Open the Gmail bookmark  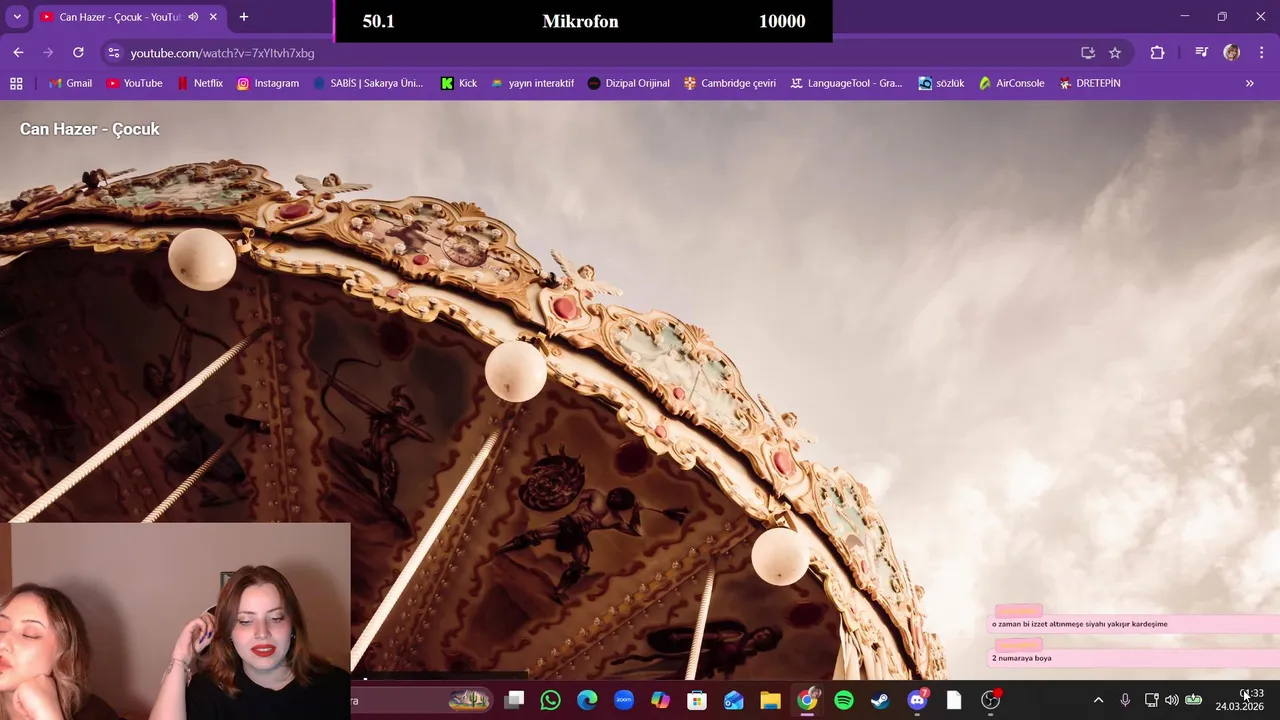[70, 83]
